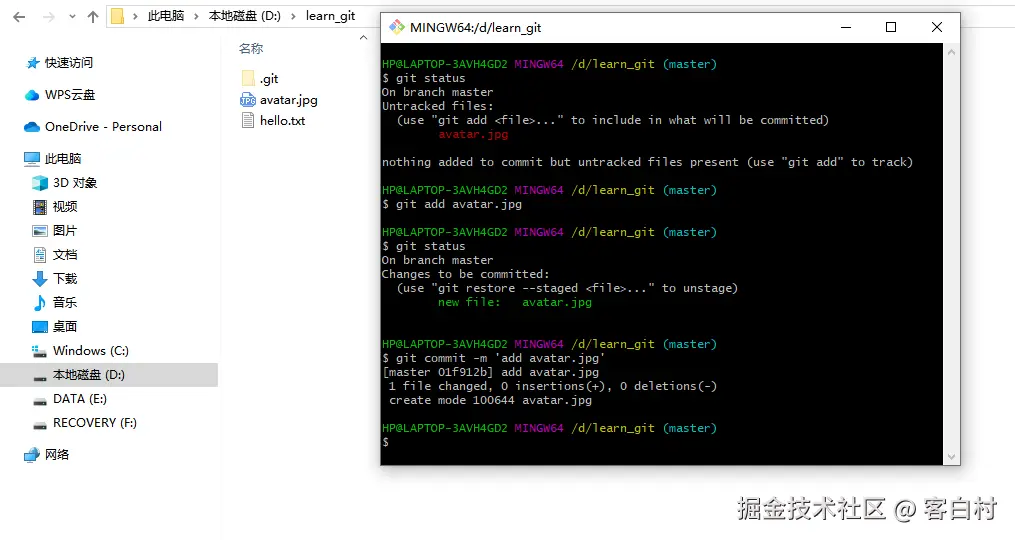This screenshot has width=1015, height=540.
Task: Click the DATA (E:) drive icon
Action: click(40, 401)
